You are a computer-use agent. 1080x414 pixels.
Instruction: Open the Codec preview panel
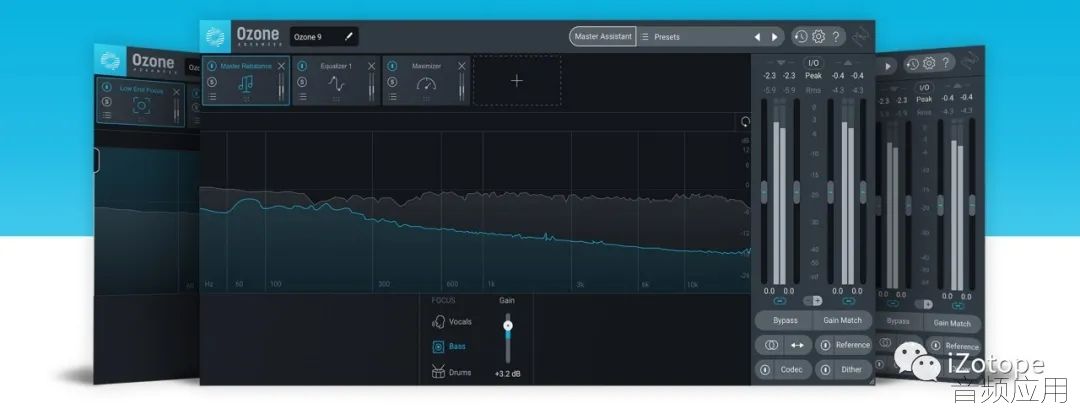[x=791, y=370]
